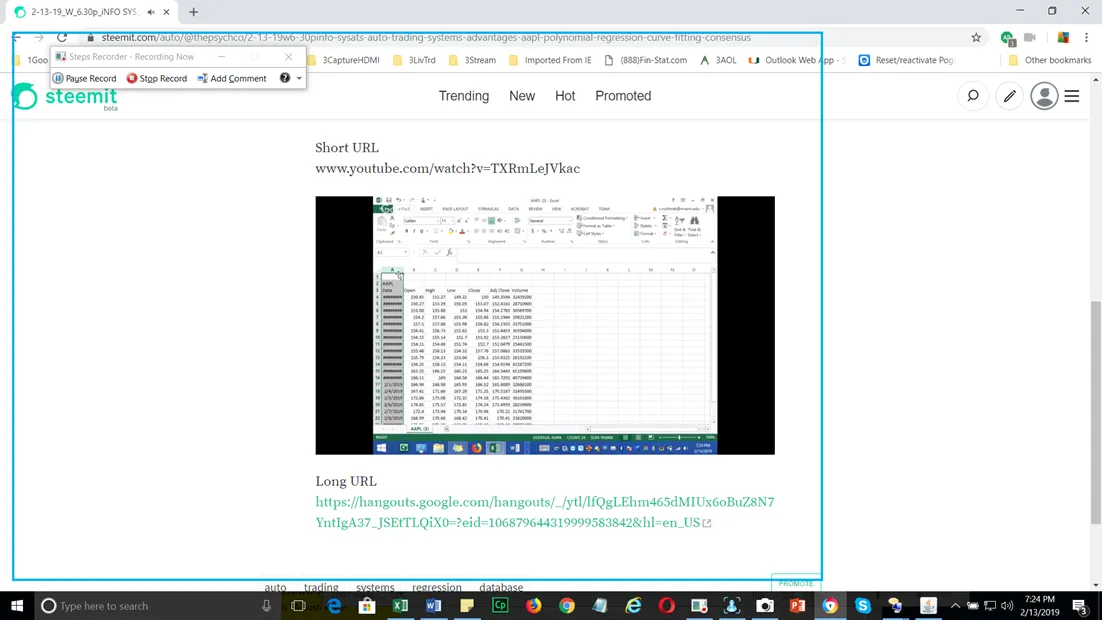Click the taskbar search box
1102x620 pixels.
(x=155, y=605)
